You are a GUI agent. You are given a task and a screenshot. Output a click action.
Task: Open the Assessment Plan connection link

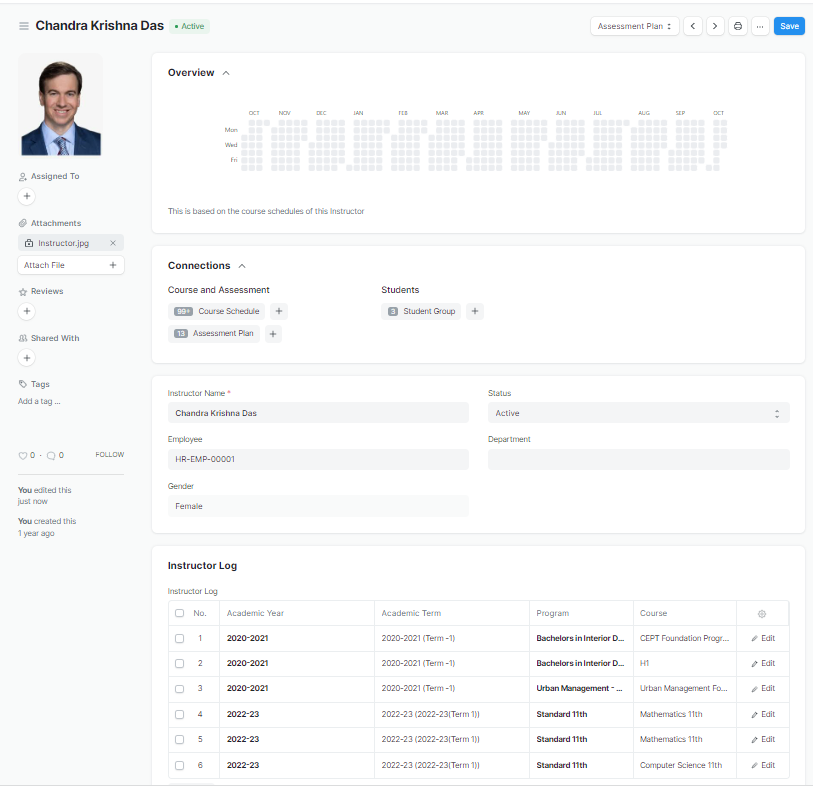[222, 333]
